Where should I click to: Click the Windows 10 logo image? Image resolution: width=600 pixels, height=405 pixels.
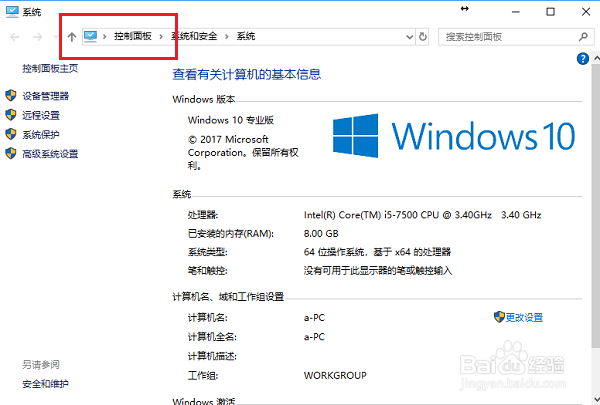[x=454, y=136]
